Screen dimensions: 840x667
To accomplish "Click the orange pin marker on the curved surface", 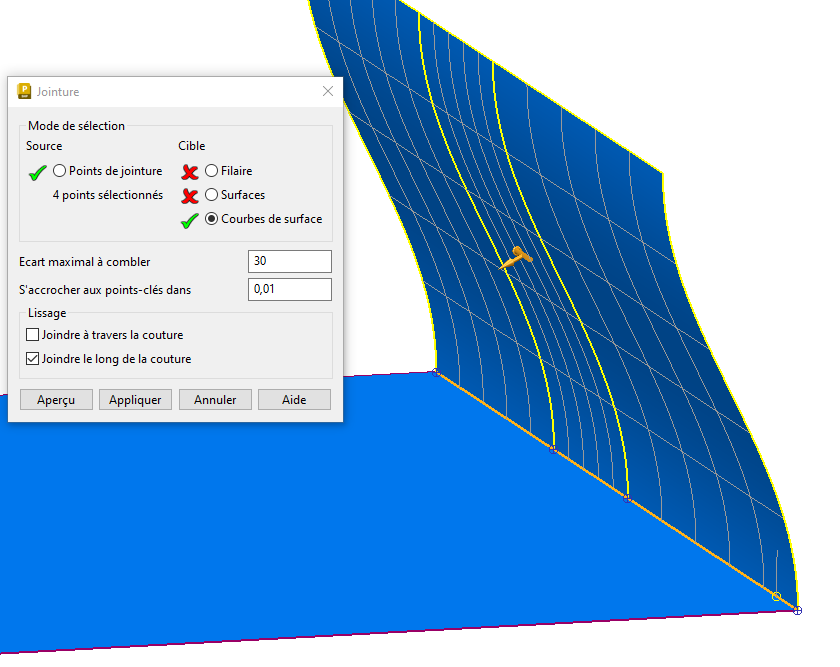I will click(x=516, y=257).
